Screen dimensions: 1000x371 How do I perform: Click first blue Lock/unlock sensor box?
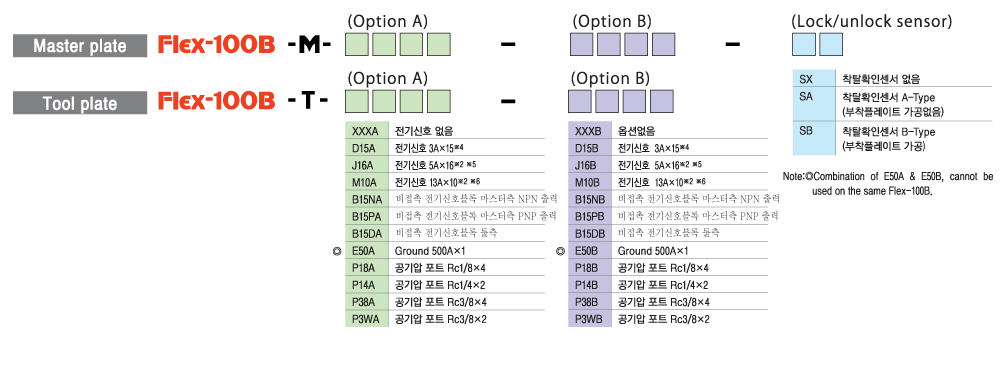(804, 45)
